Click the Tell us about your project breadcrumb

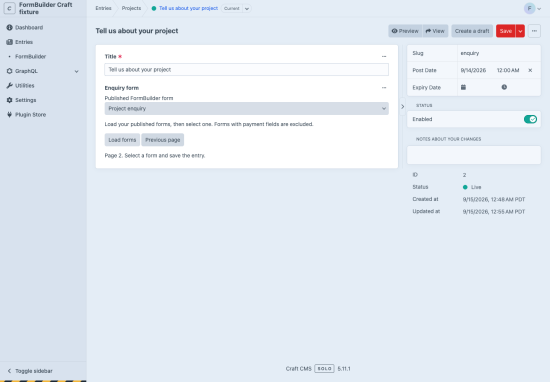click(x=188, y=8)
